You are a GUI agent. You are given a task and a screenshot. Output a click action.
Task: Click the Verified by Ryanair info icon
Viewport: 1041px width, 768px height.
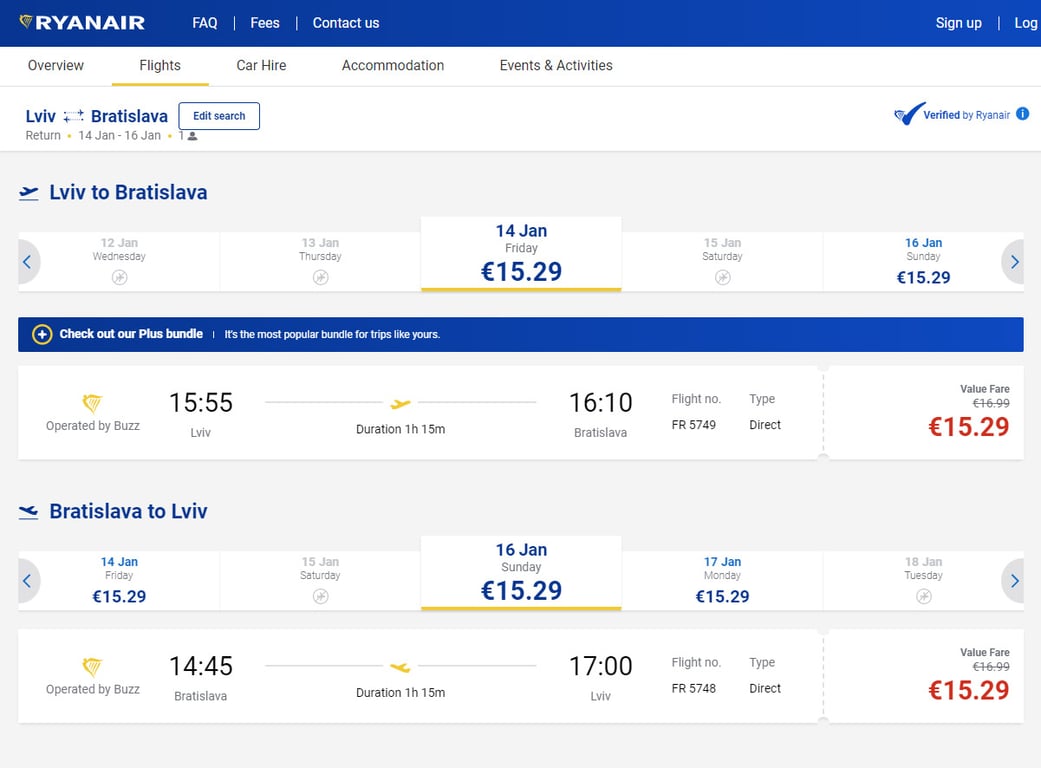(1022, 114)
